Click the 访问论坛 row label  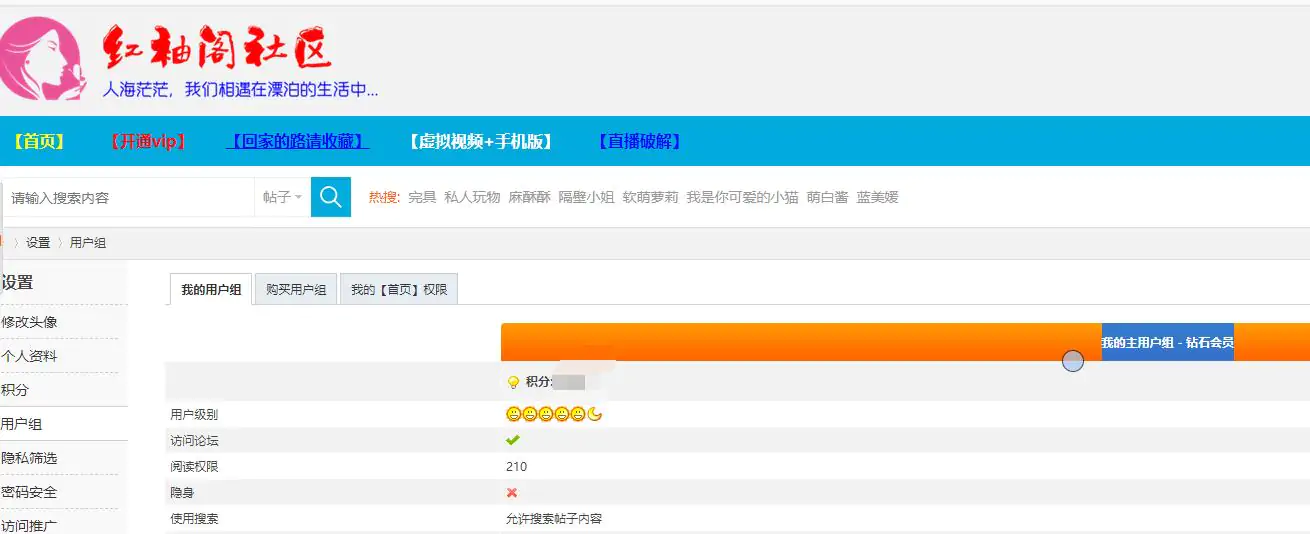point(194,440)
